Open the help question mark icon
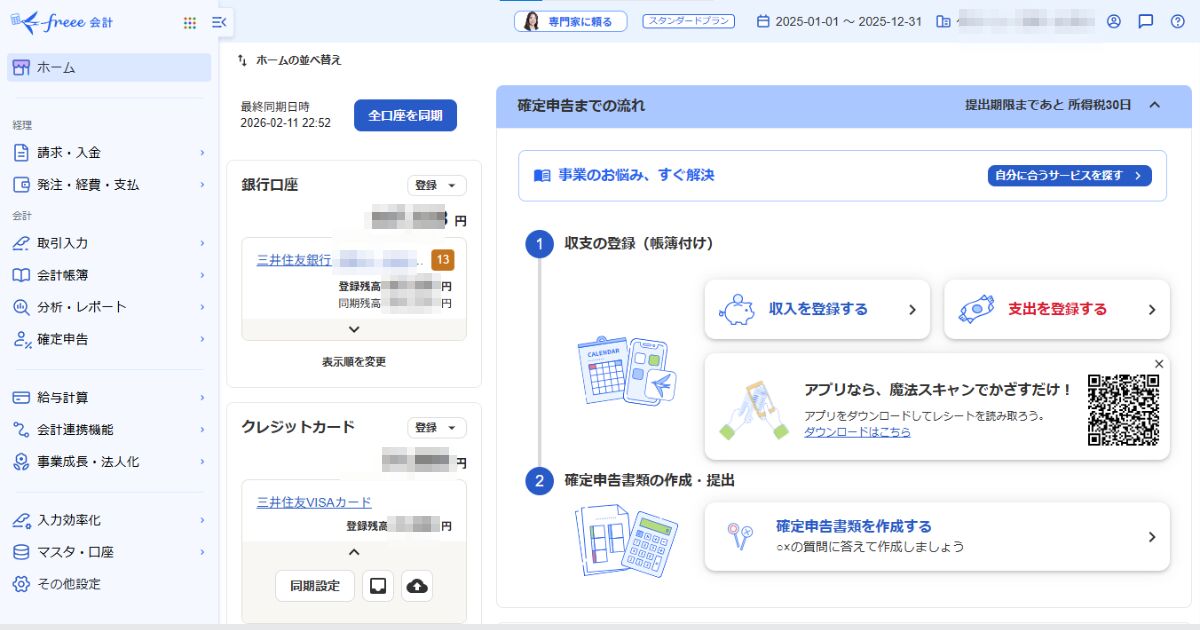 coord(1177,21)
